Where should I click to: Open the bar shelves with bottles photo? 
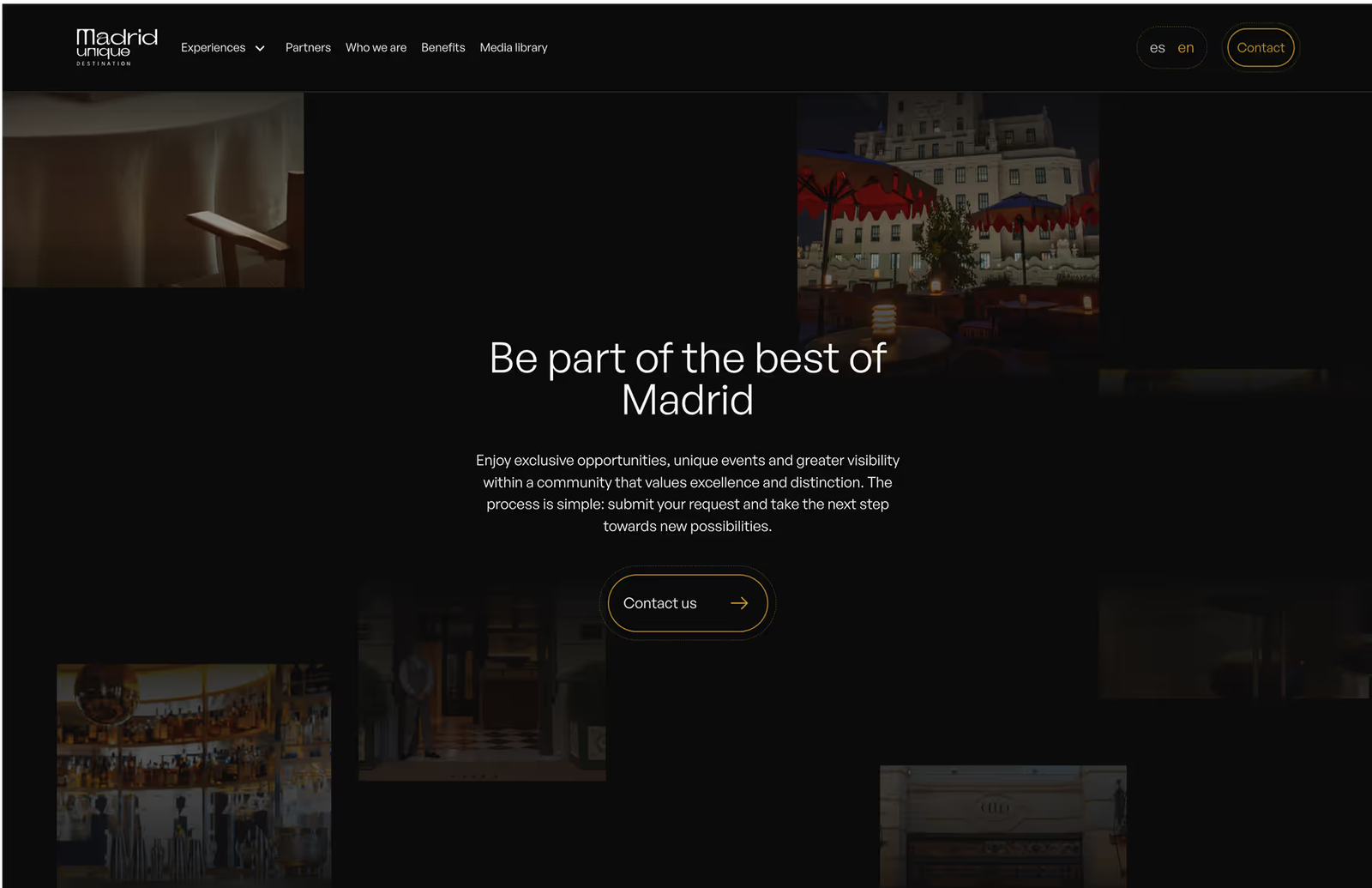pos(194,775)
